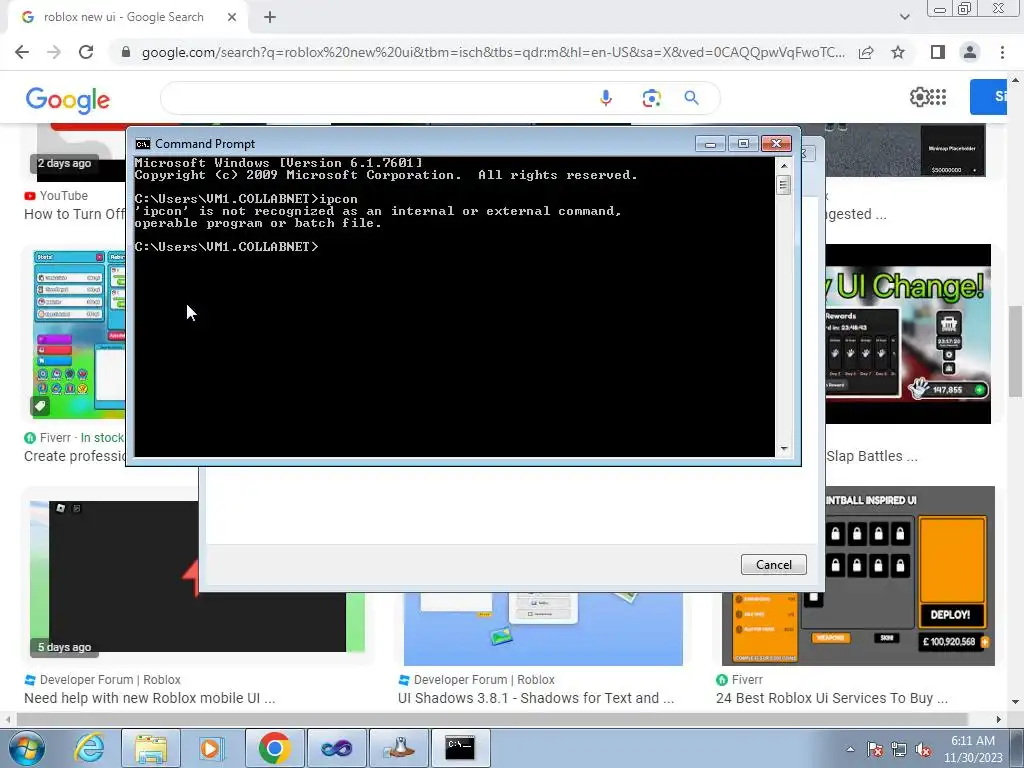The image size is (1024, 768).
Task: Click Chrome vertical scrollbar thumb
Action: (1015, 351)
